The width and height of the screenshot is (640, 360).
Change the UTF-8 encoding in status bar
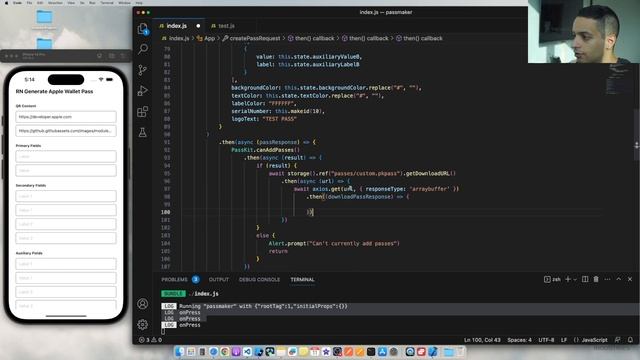(x=546, y=340)
